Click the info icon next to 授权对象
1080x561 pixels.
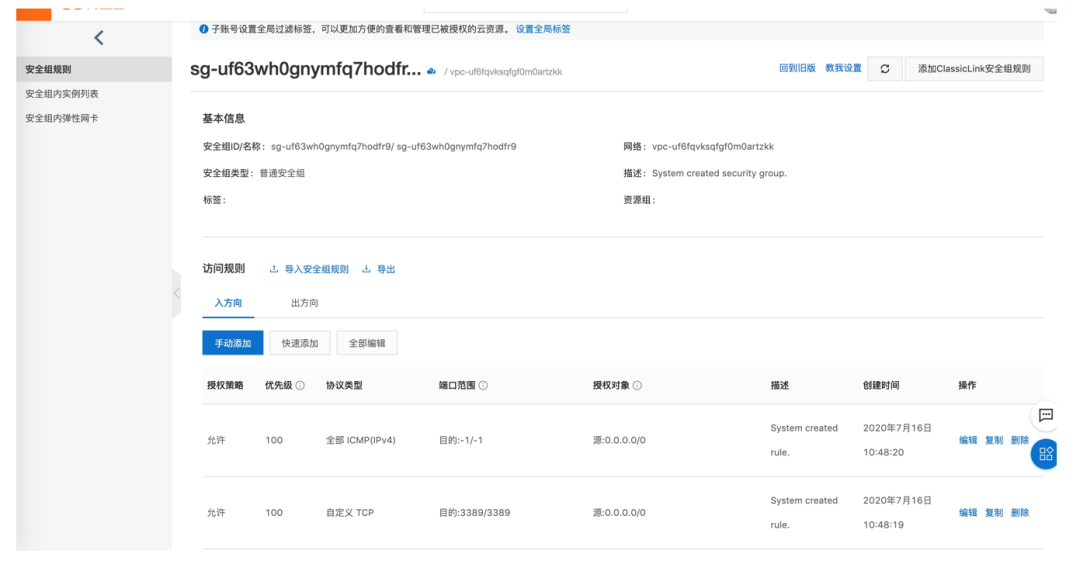pos(637,386)
